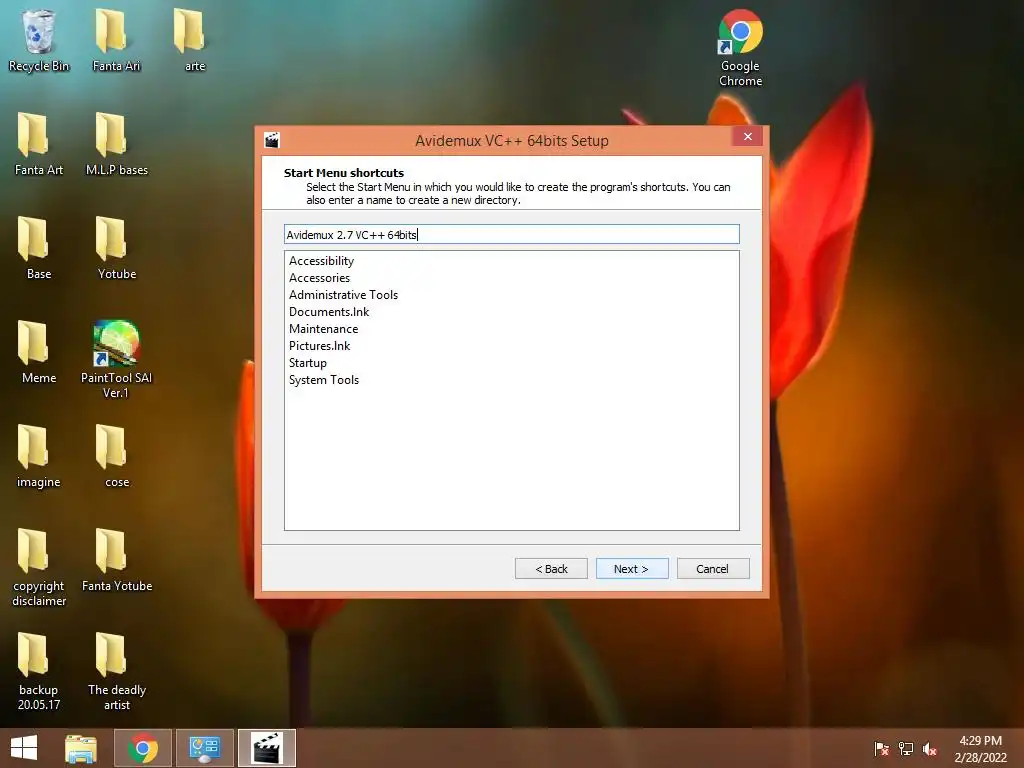Select Google Chrome desktop shortcut
Image resolution: width=1024 pixels, height=768 pixels.
point(740,48)
